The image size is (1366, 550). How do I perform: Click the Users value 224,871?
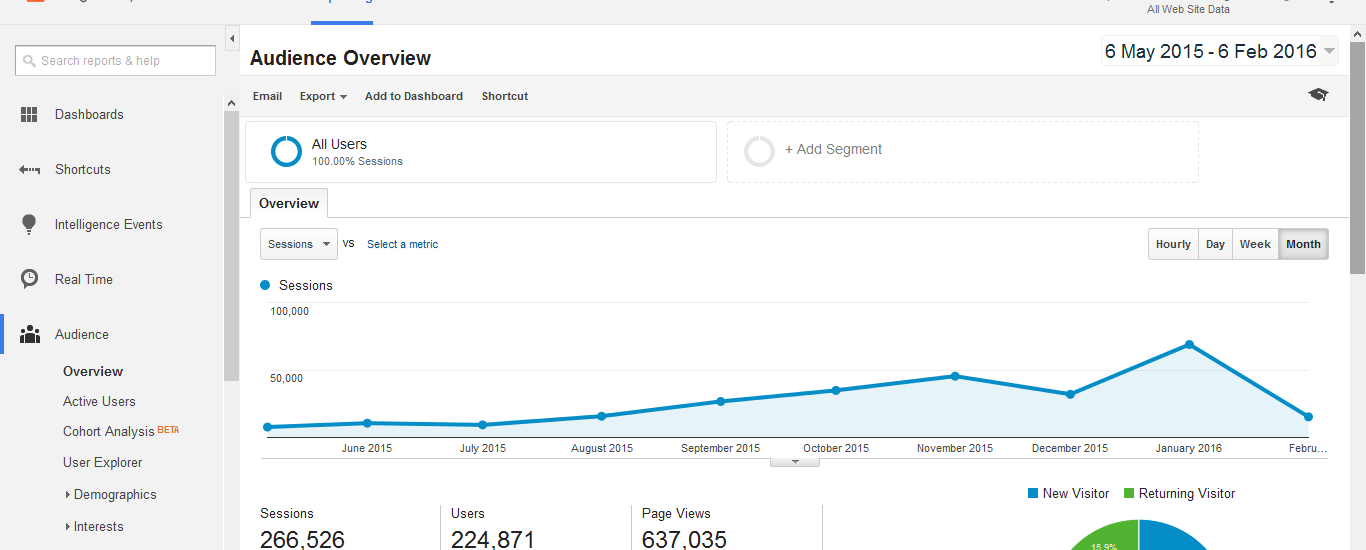click(493, 540)
